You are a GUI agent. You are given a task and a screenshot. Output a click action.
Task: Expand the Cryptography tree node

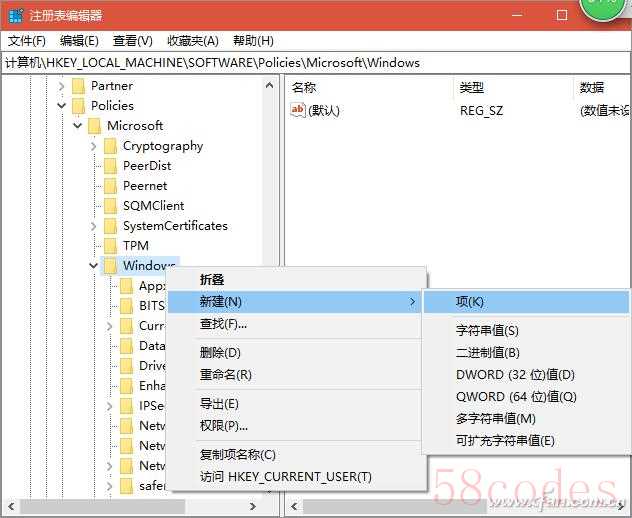click(x=94, y=146)
